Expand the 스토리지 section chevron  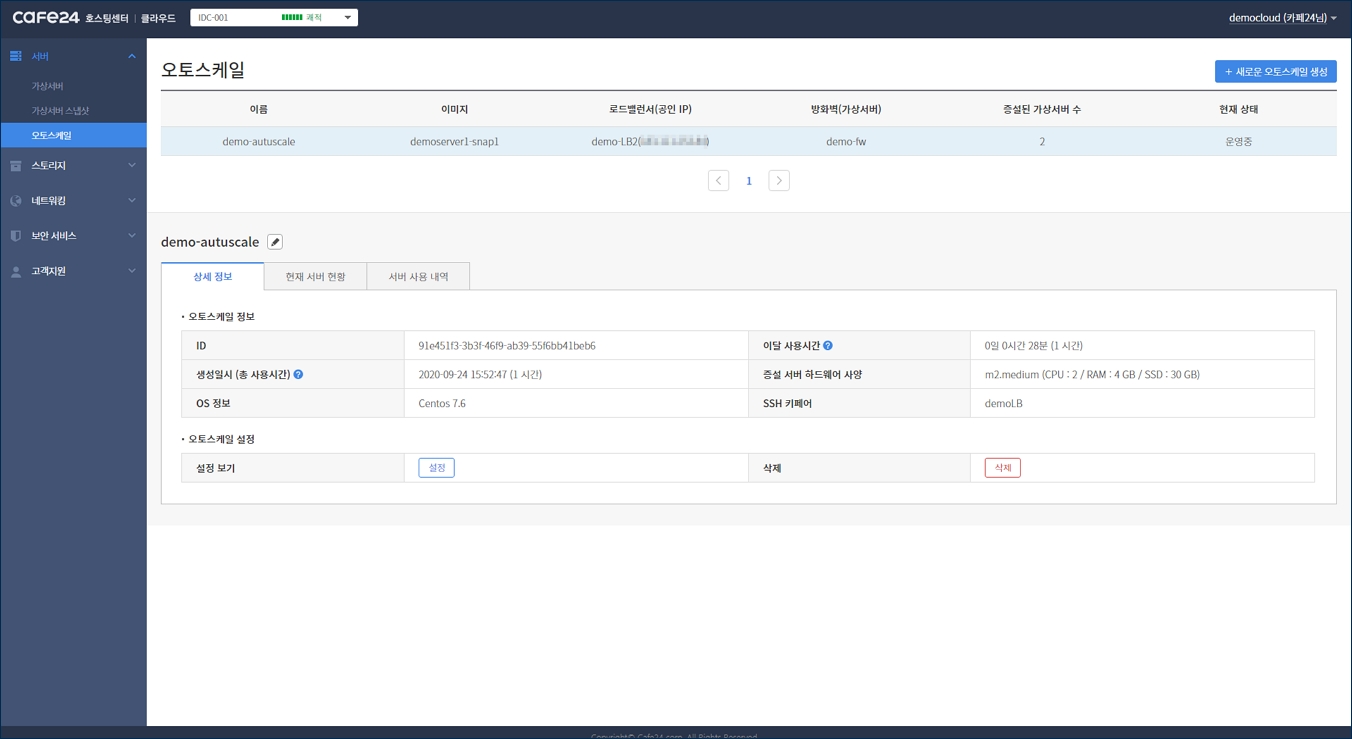pos(132,166)
